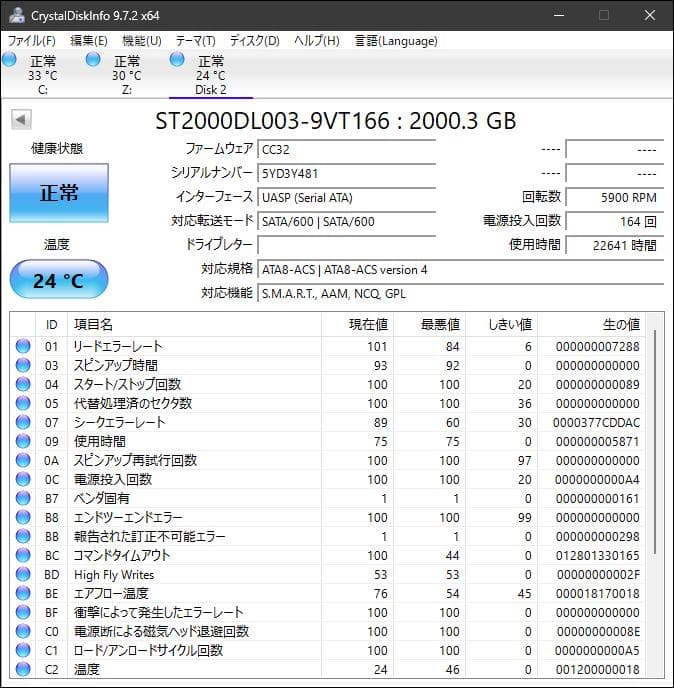The height and width of the screenshot is (688, 674).
Task: Click the interface field UASP (Serial ATA)
Action: [347, 197]
